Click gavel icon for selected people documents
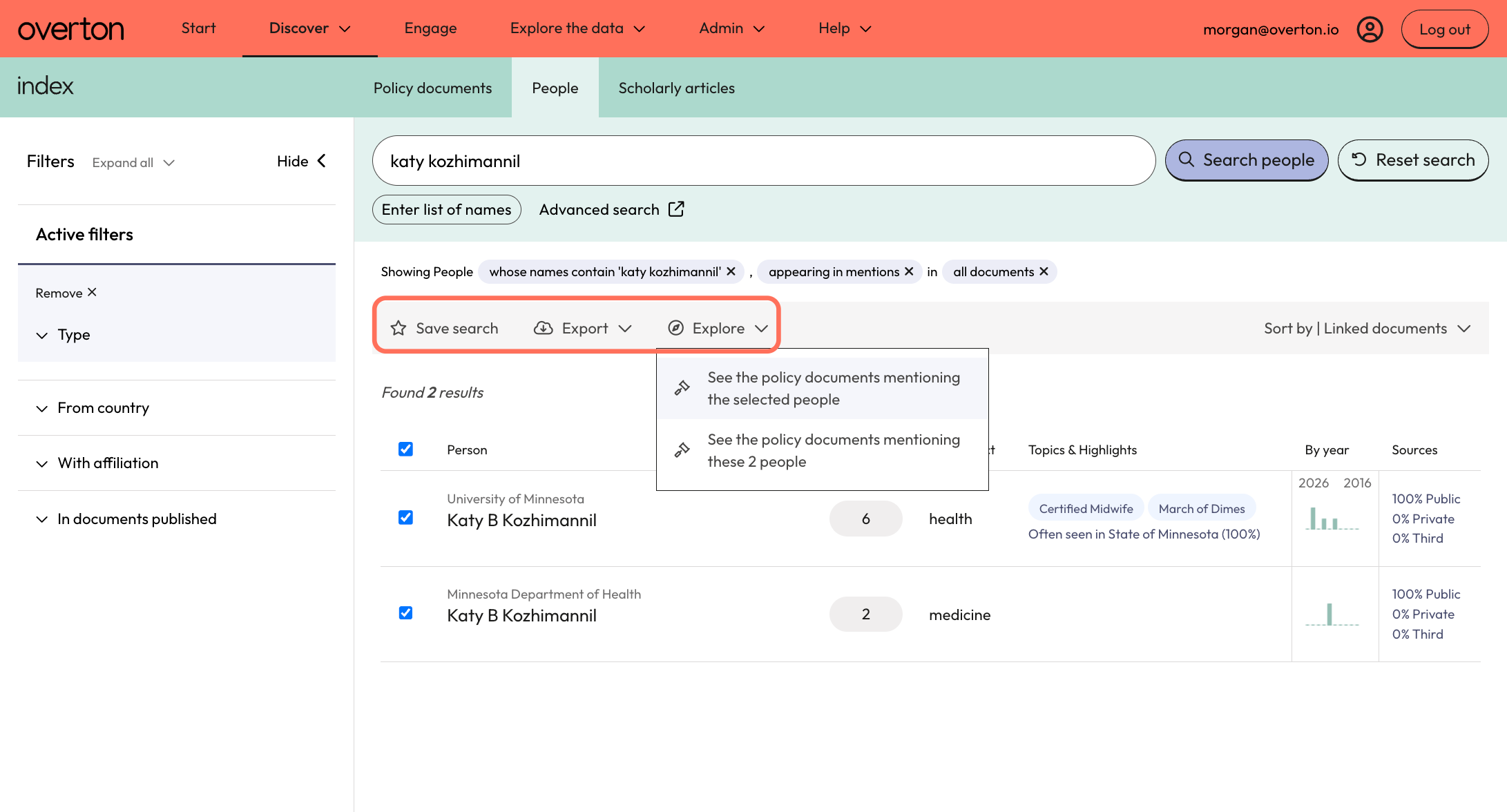This screenshot has height=812, width=1507. (682, 388)
